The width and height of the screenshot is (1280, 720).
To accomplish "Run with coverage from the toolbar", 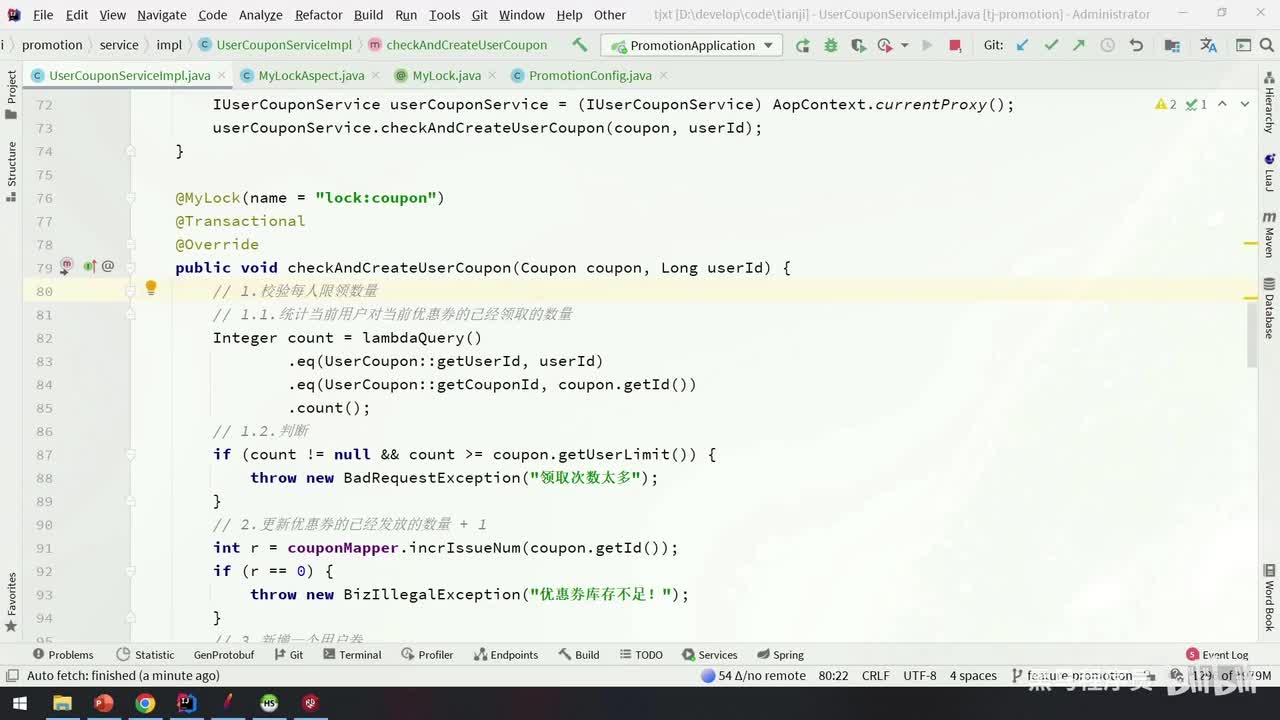I will pyautogui.click(x=858, y=45).
